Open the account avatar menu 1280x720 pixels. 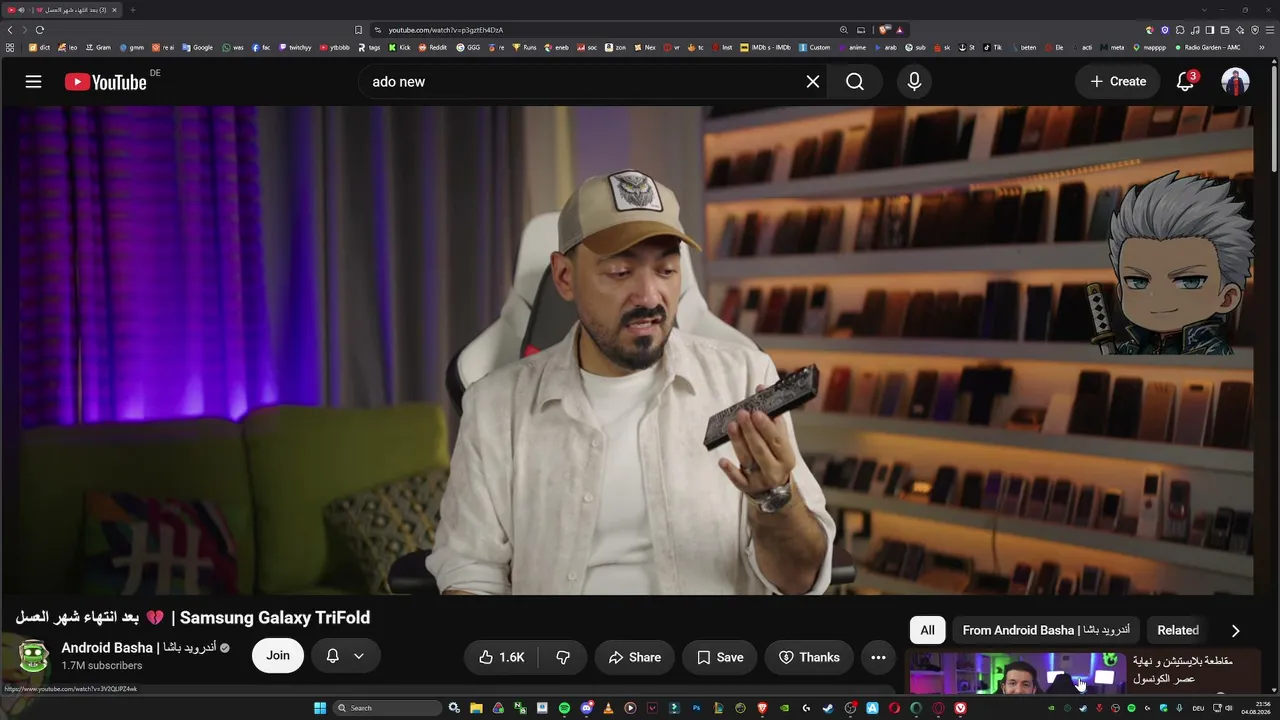[x=1236, y=82]
